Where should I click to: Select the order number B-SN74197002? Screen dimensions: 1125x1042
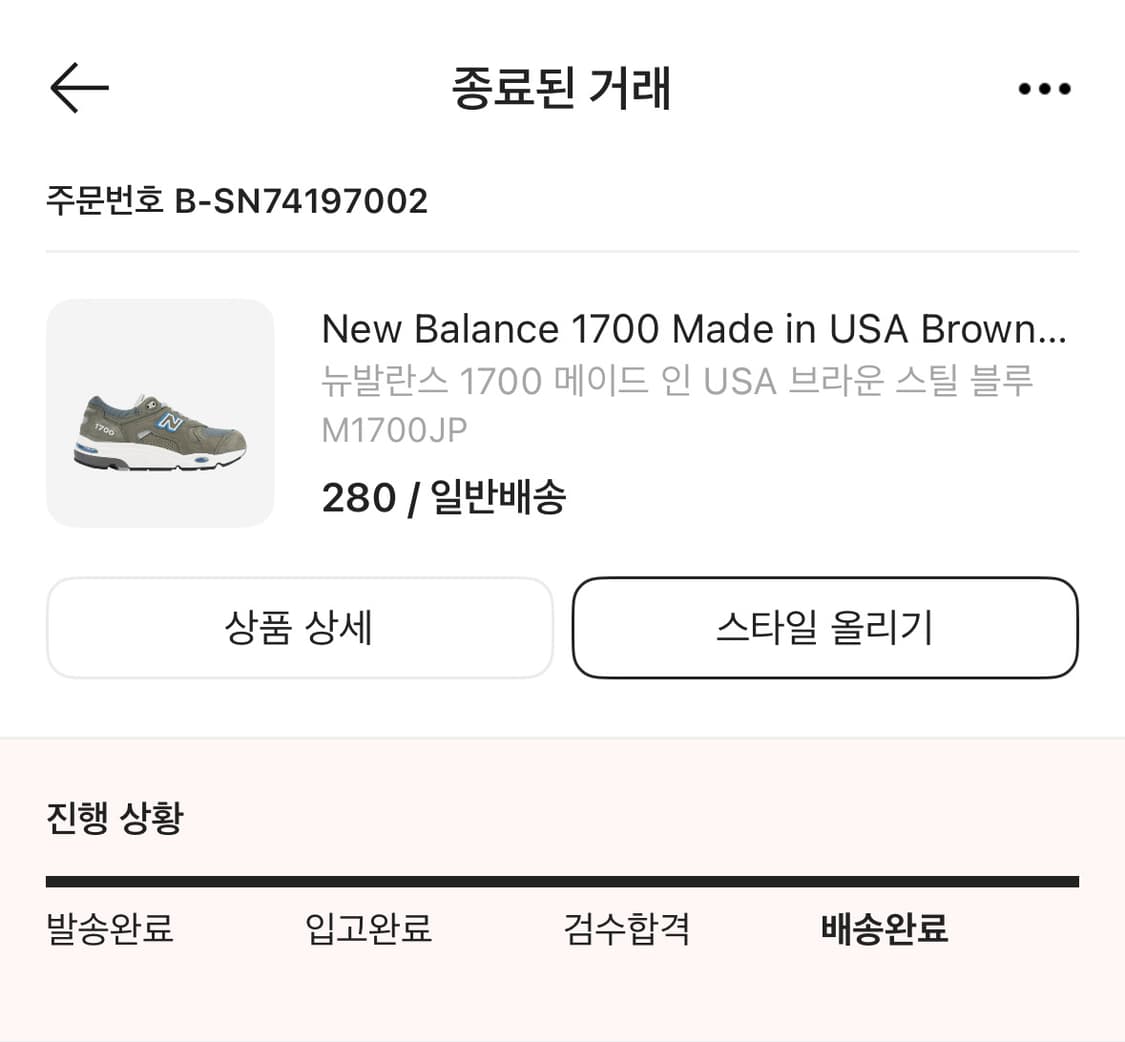tap(237, 201)
